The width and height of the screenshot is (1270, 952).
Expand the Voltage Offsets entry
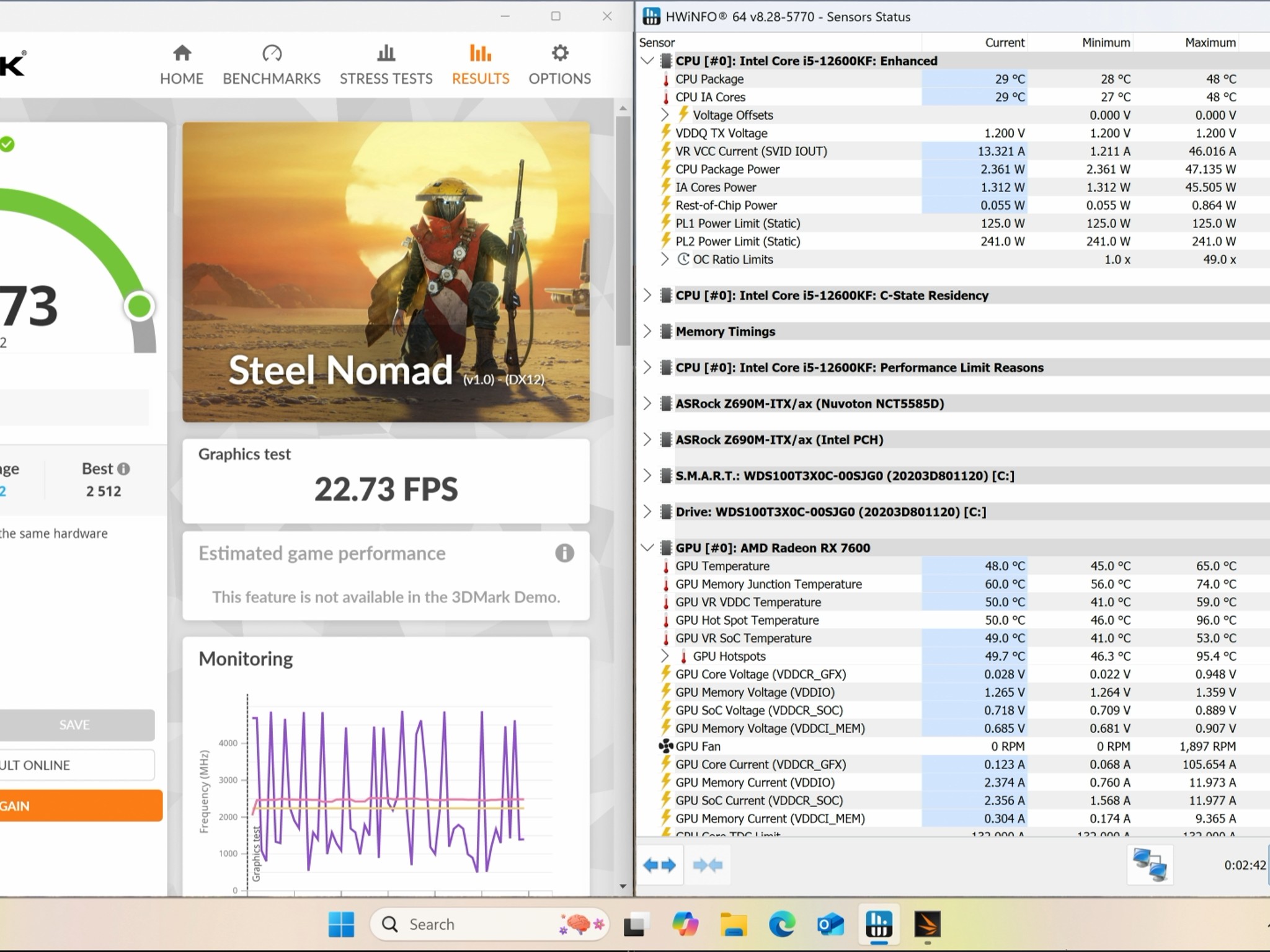click(665, 115)
